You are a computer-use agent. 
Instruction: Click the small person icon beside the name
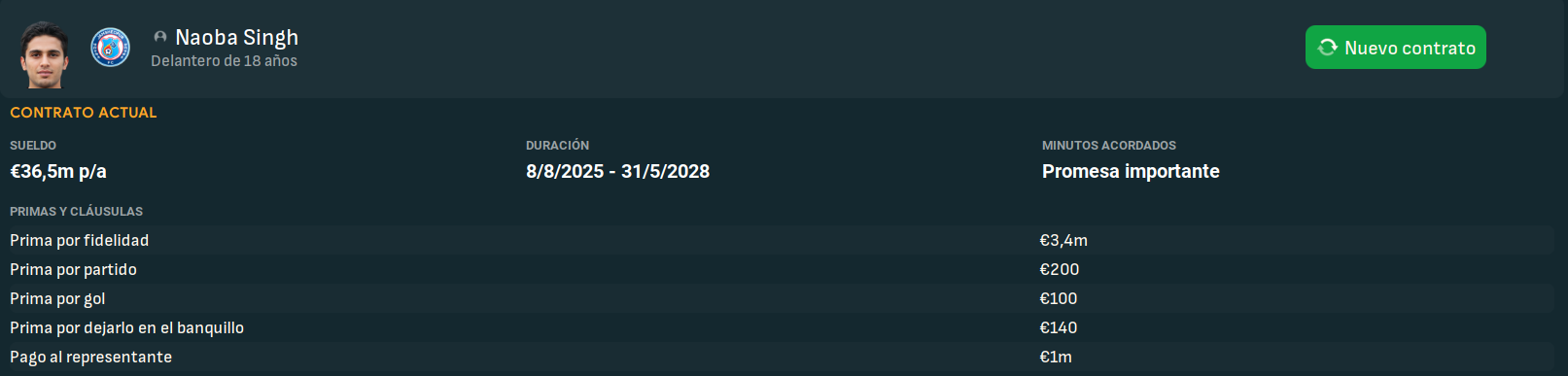[x=160, y=37]
